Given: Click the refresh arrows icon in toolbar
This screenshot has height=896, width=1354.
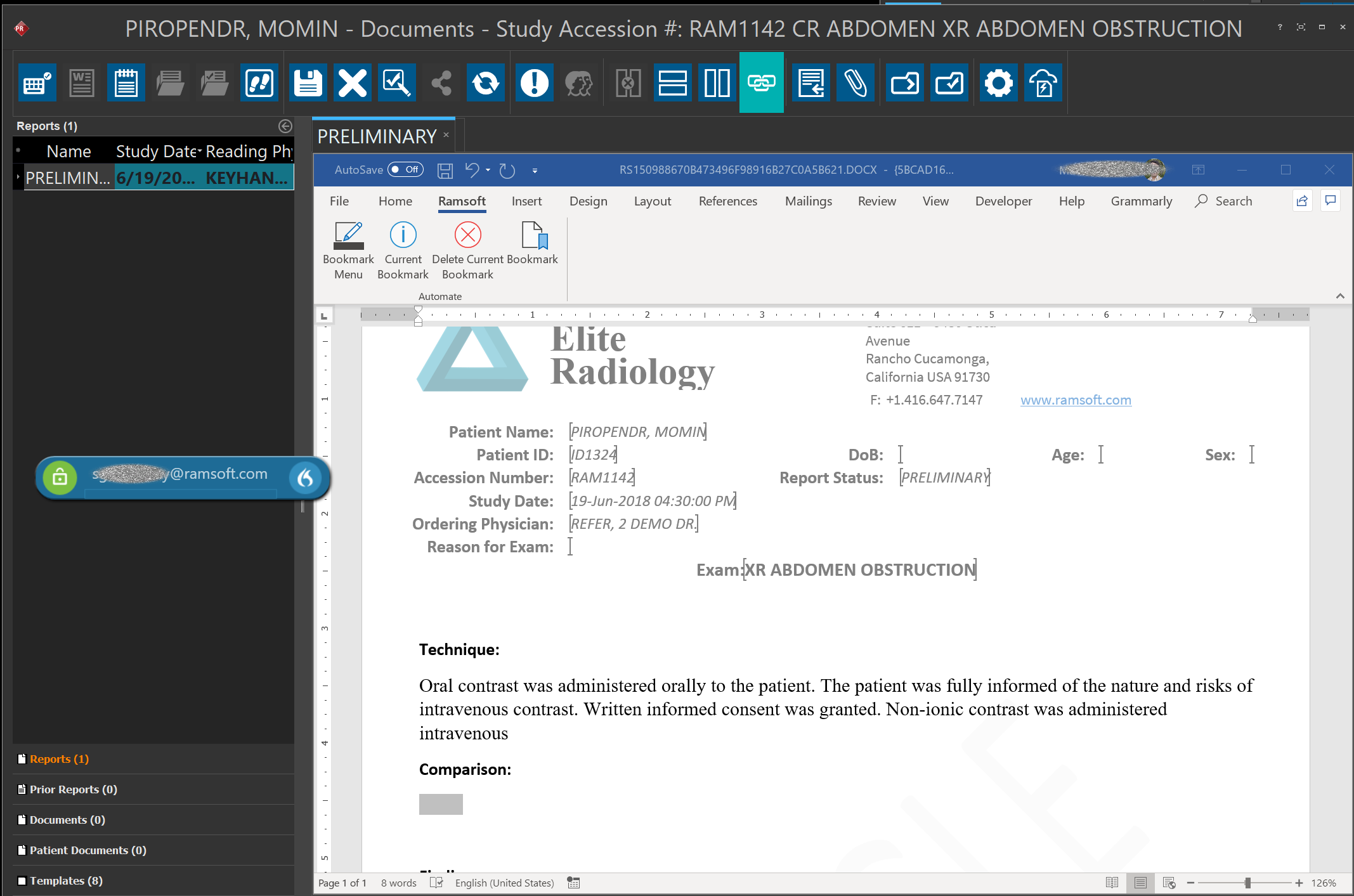Looking at the screenshot, I should 486,83.
